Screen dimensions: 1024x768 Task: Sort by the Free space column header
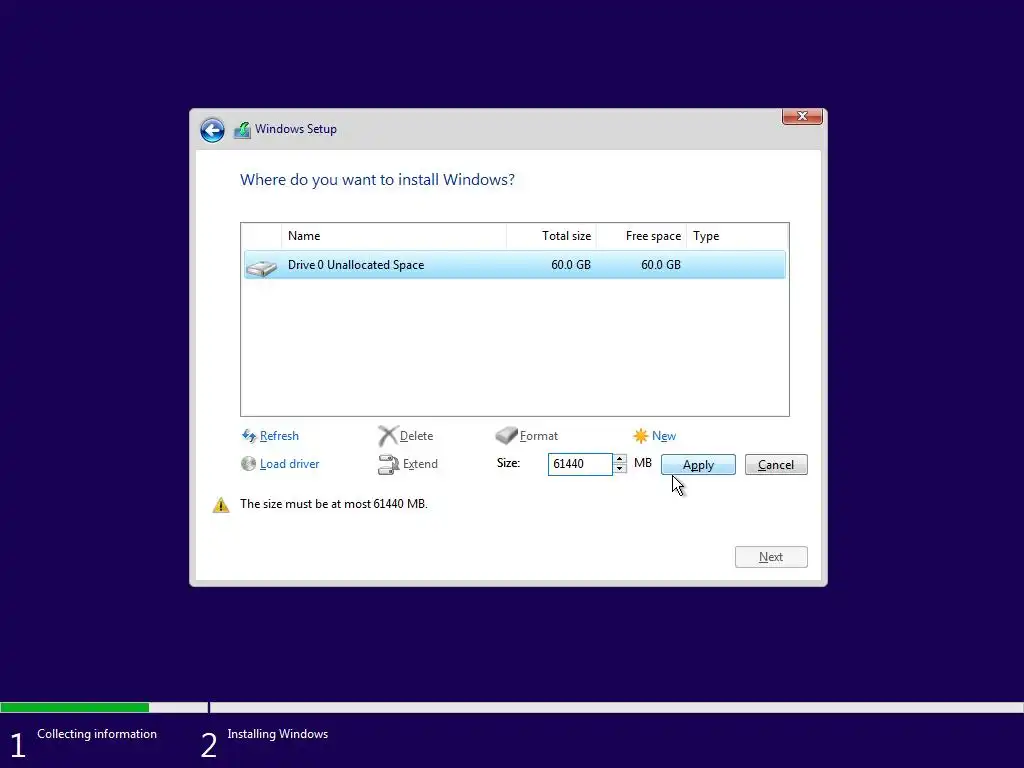click(x=641, y=236)
